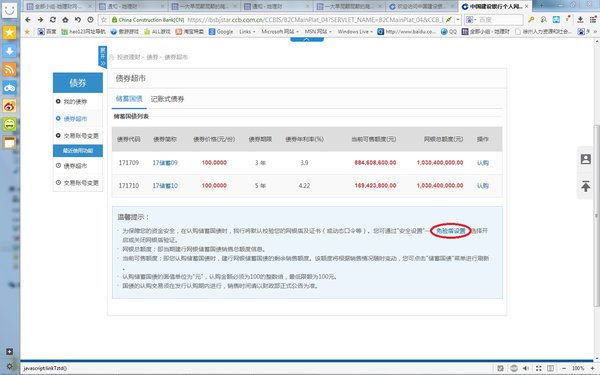Add a sidebar app with the plus icon
The width and height of the screenshot is (600, 375).
click(x=10, y=351)
